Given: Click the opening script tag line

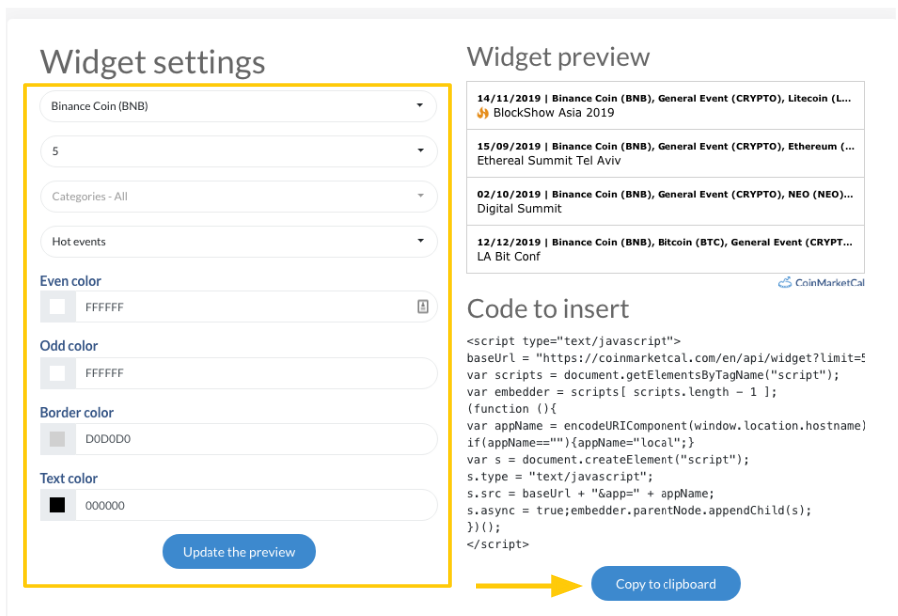Looking at the screenshot, I should click(573, 341).
